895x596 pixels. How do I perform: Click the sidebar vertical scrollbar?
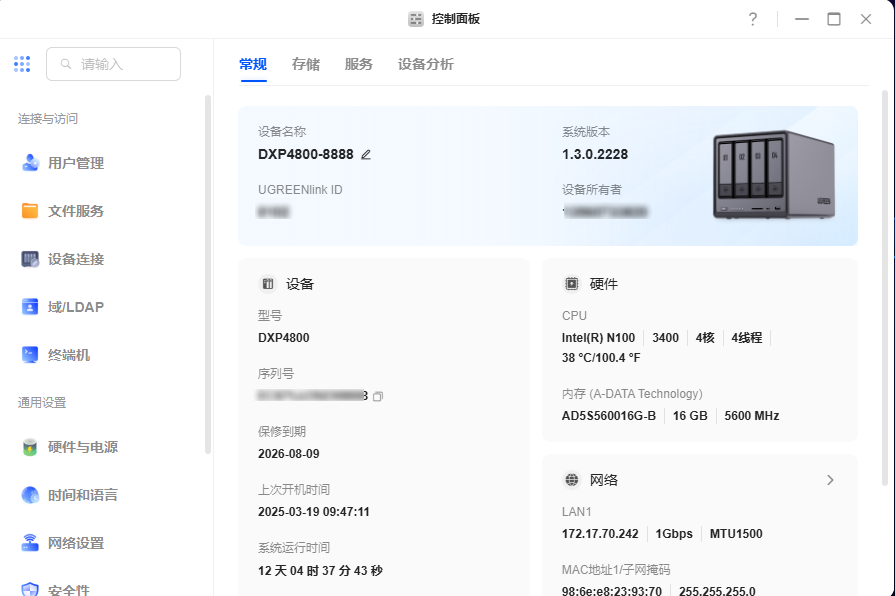point(208,275)
